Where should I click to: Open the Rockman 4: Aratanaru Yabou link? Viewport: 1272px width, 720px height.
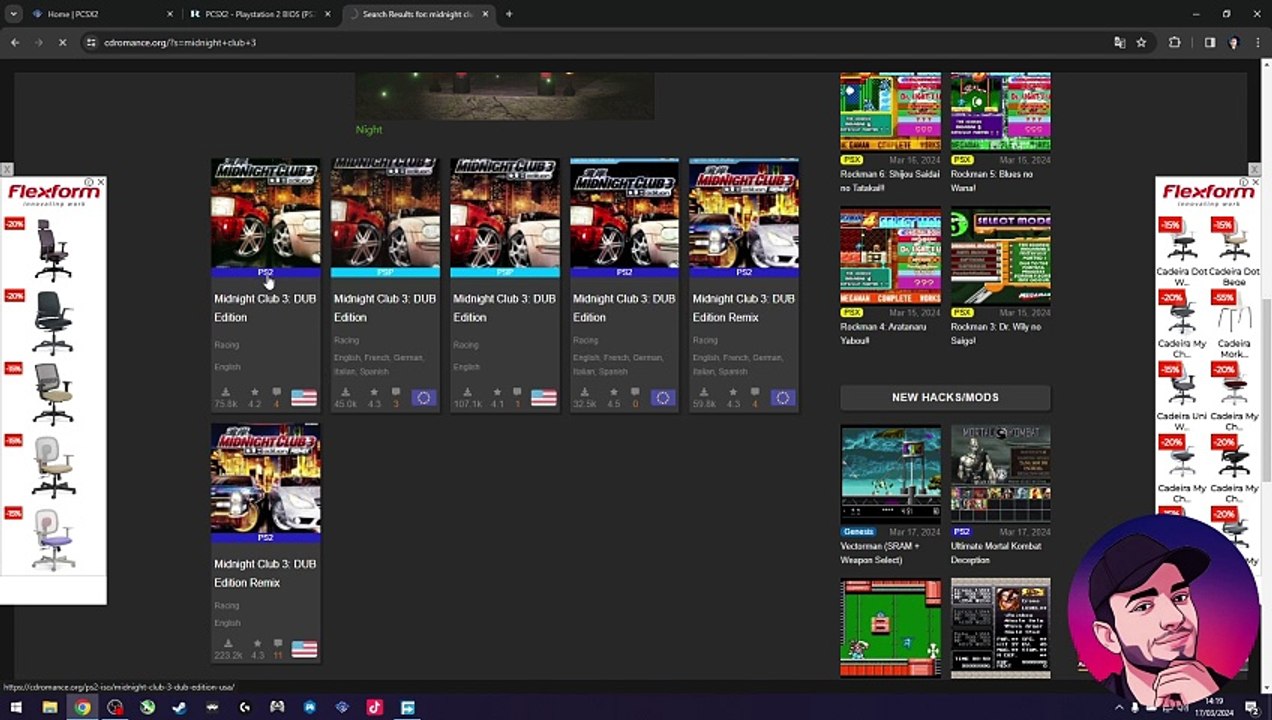pos(883,334)
